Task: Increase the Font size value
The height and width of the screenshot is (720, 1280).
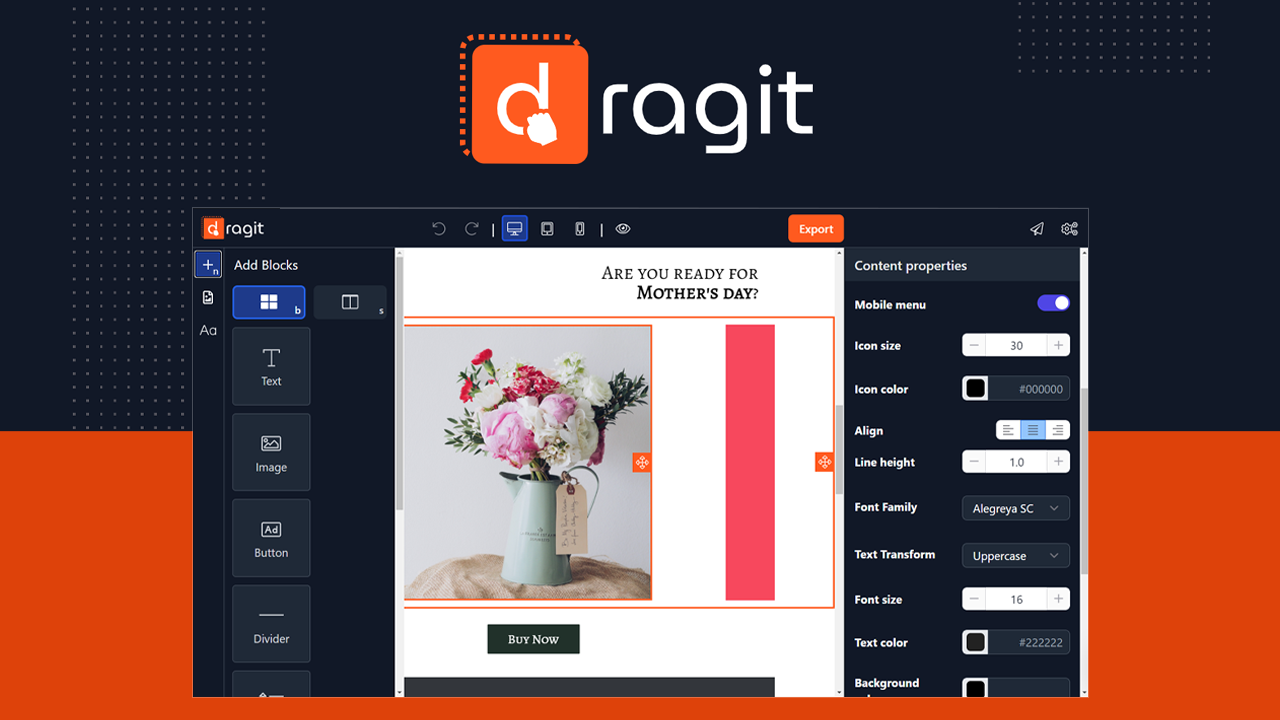Action: click(x=1058, y=599)
